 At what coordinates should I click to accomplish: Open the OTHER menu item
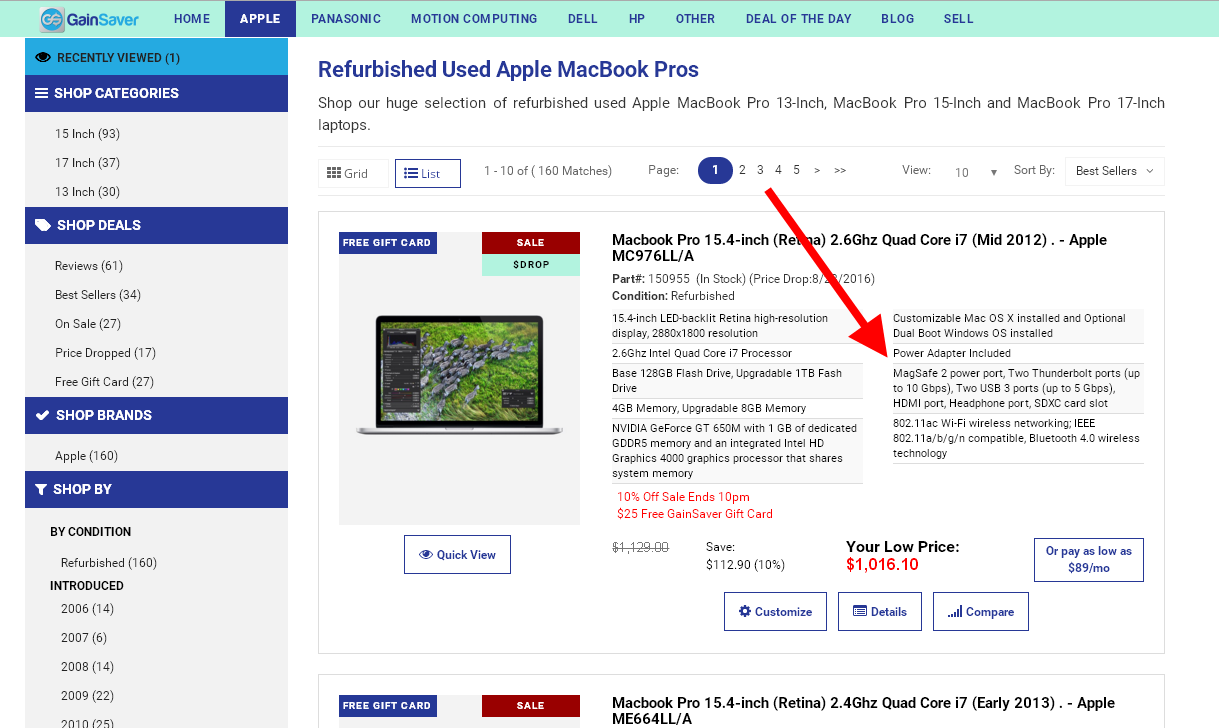[x=695, y=19]
